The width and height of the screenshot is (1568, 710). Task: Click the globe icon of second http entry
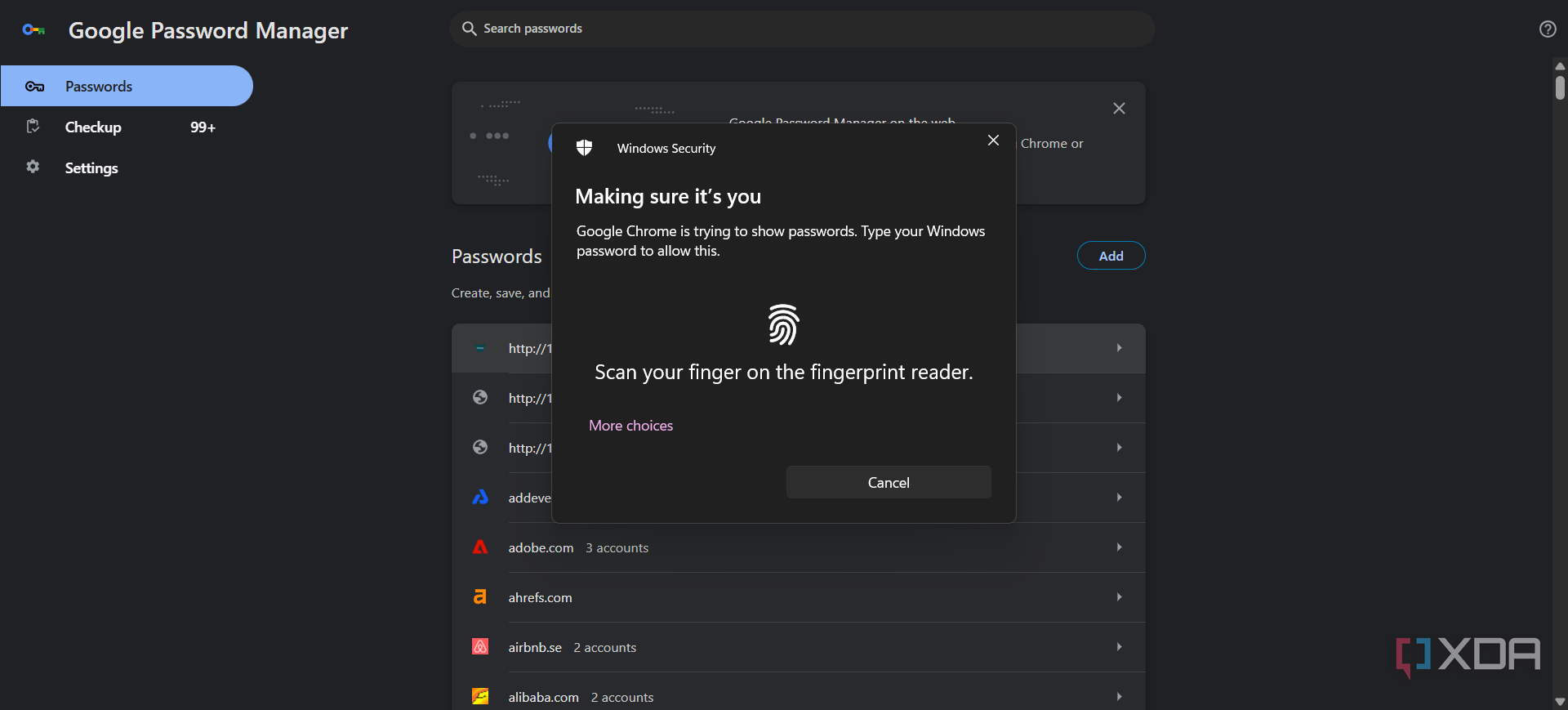pyautogui.click(x=480, y=398)
